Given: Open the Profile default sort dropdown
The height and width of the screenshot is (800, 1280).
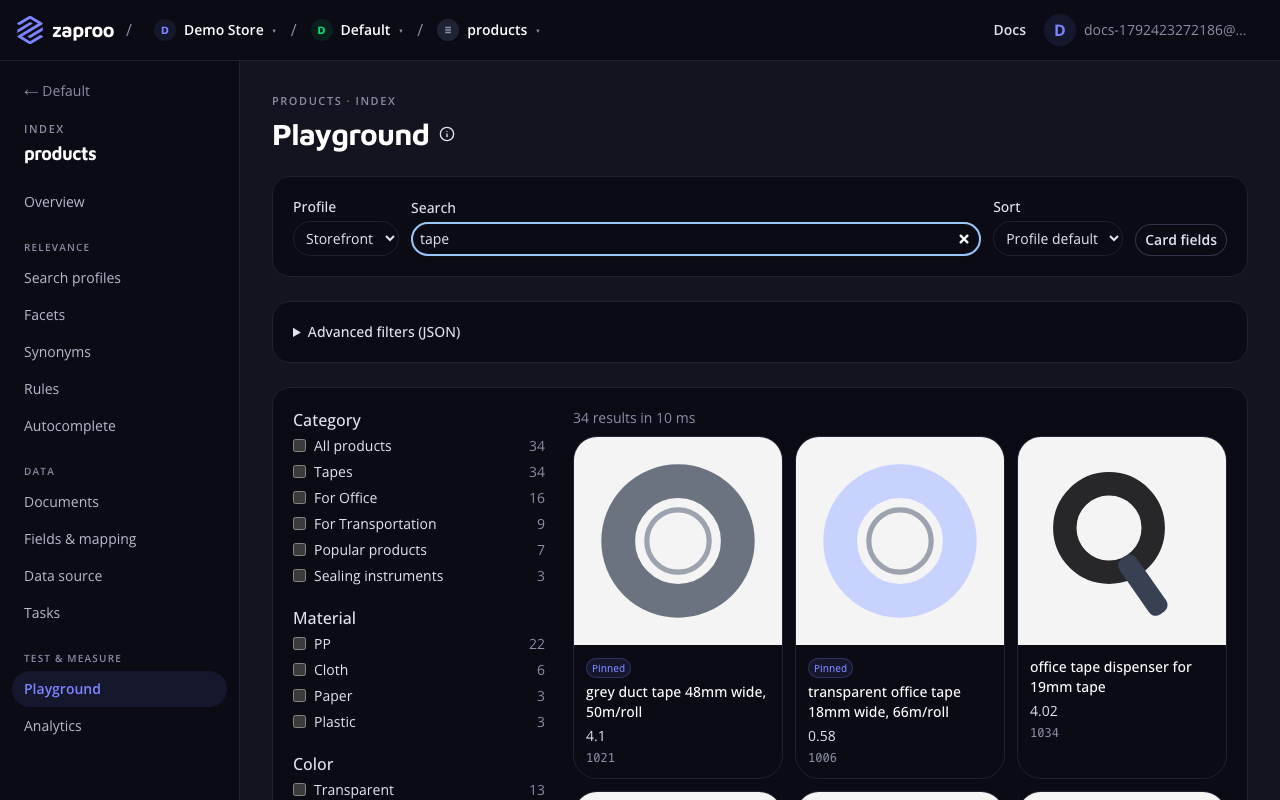Looking at the screenshot, I should tap(1058, 239).
